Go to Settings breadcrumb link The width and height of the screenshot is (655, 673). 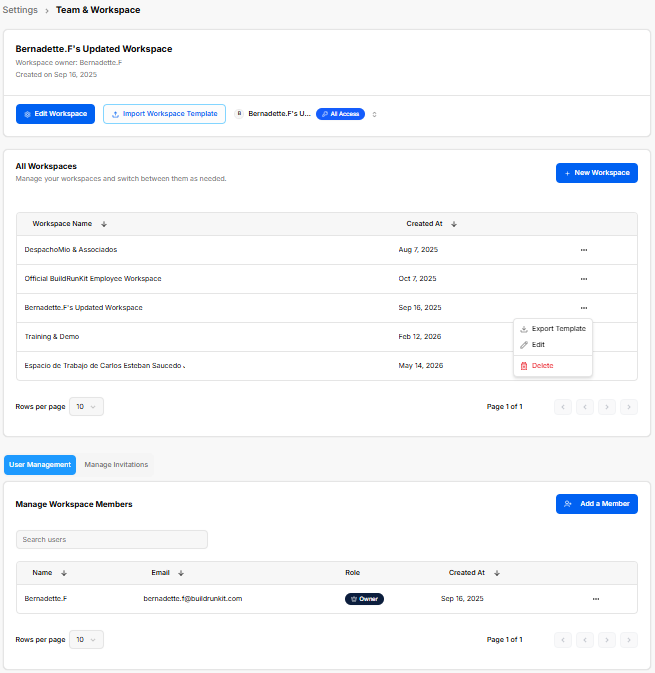coord(20,10)
